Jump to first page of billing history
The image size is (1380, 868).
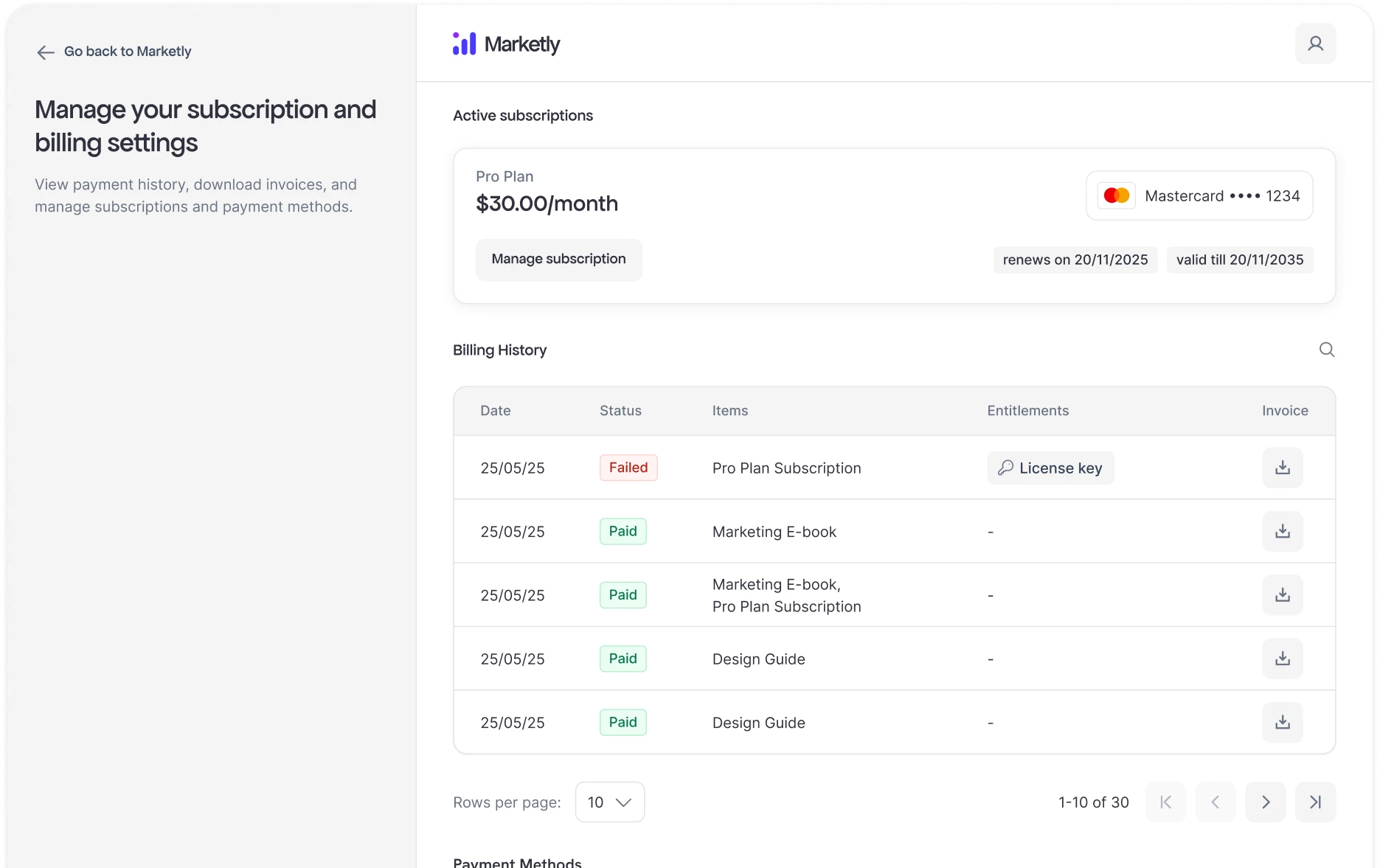pos(1165,802)
